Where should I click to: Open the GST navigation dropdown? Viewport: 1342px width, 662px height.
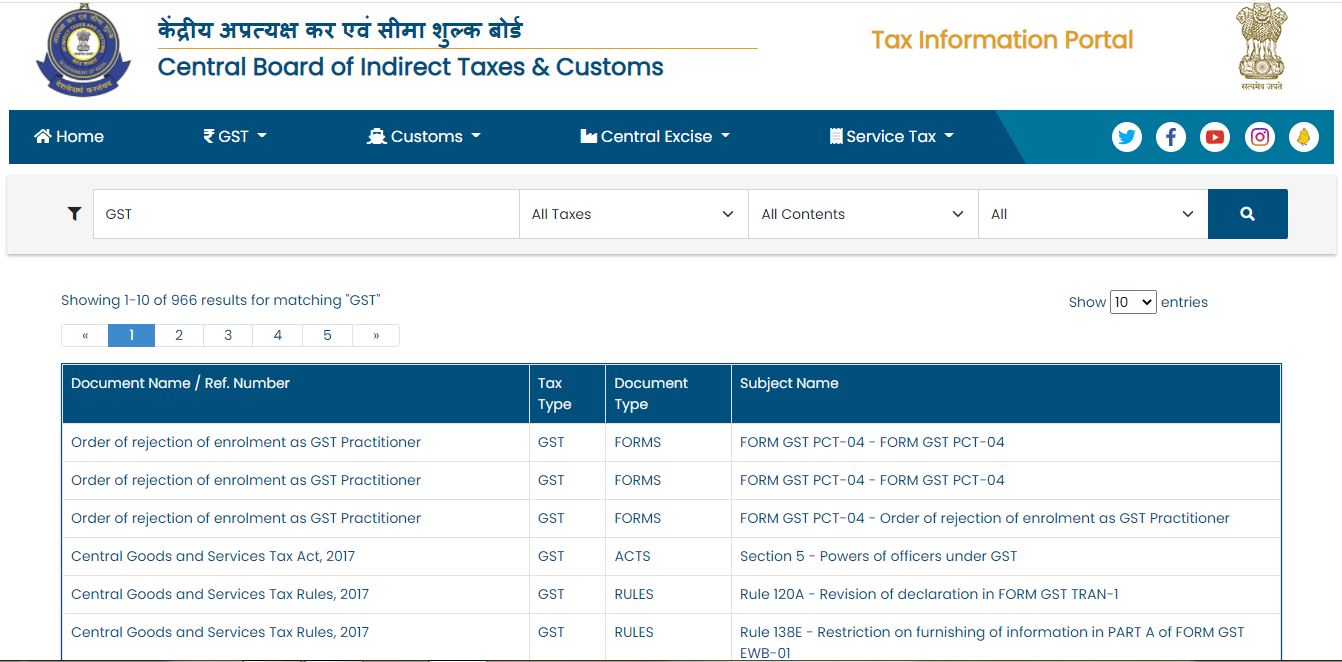234,136
